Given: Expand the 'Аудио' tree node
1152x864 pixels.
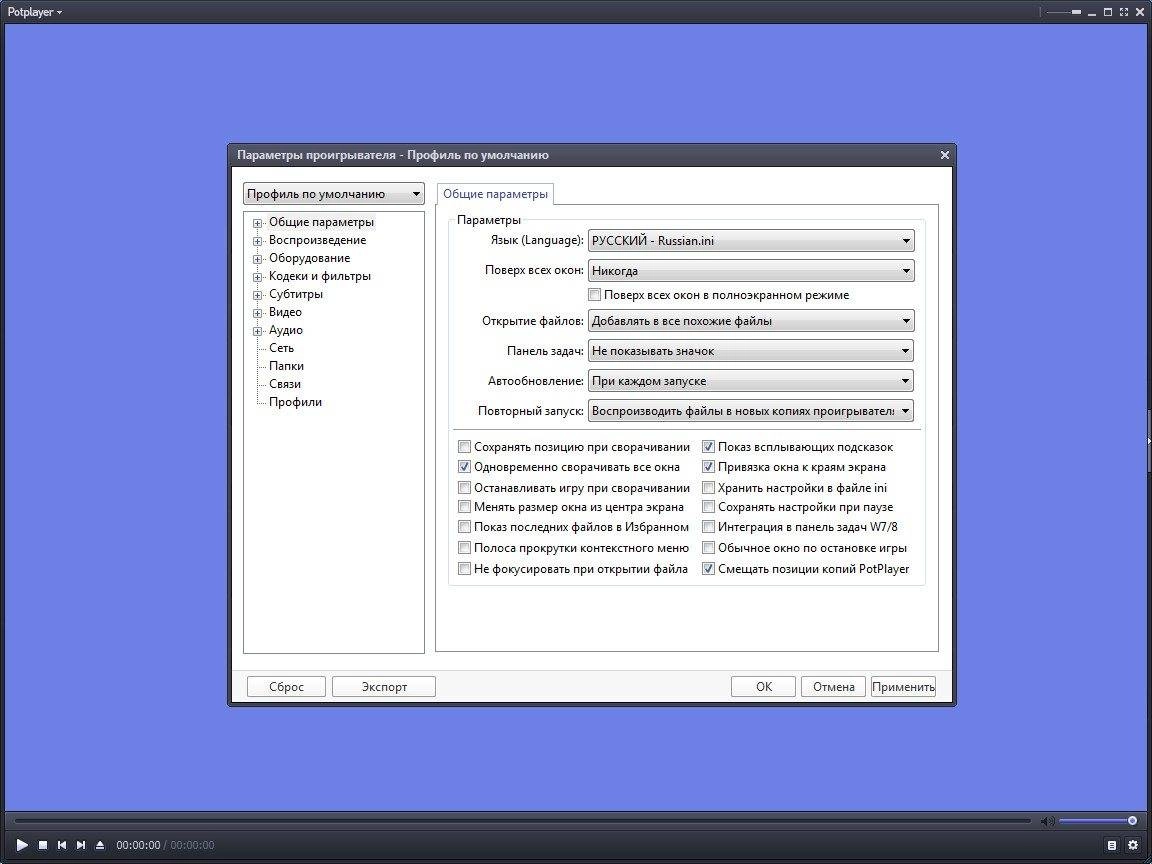Looking at the screenshot, I should coord(257,331).
